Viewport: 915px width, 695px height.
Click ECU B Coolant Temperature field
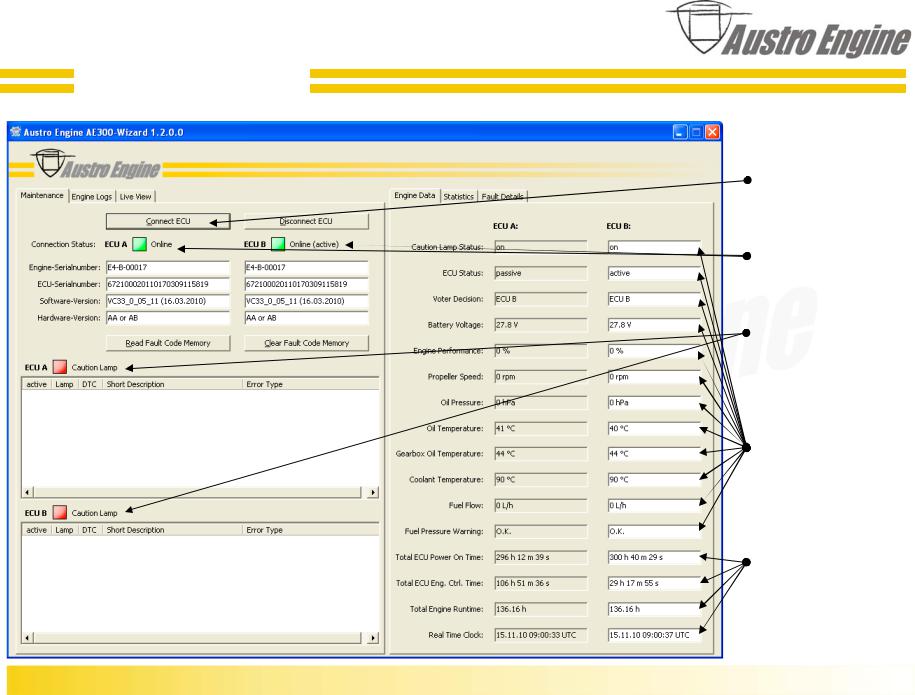(x=654, y=480)
